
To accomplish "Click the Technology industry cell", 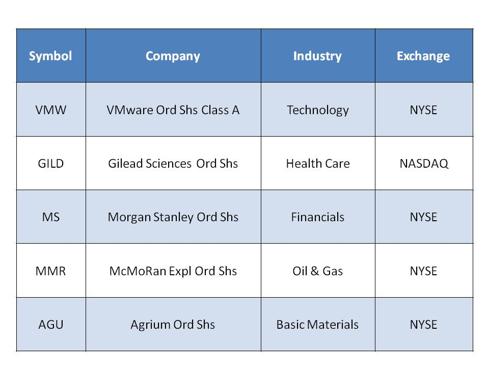I will [x=318, y=110].
